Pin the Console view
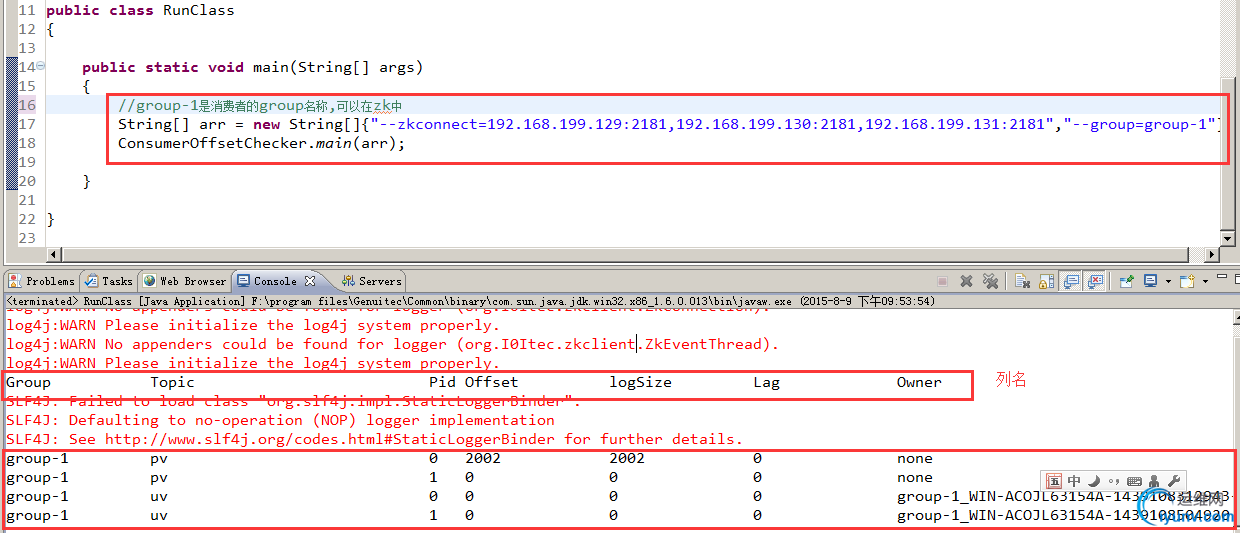 click(x=1127, y=281)
